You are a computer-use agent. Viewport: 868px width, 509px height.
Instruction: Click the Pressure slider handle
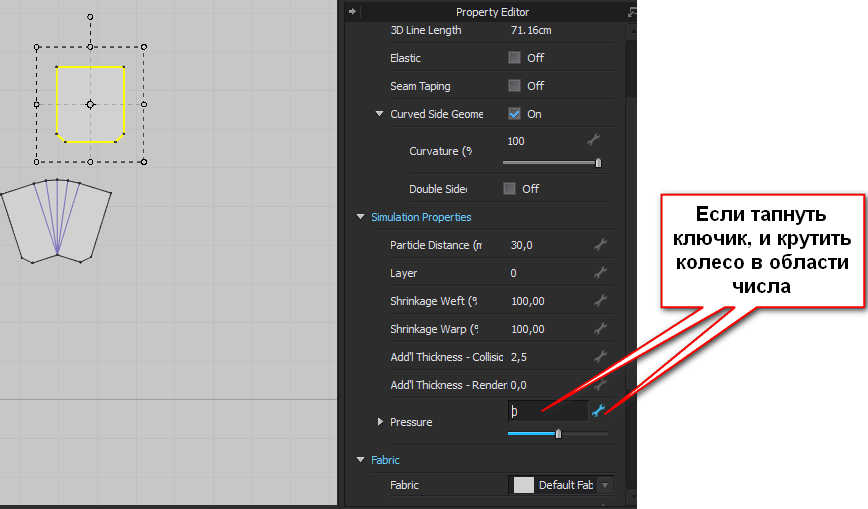click(x=558, y=434)
